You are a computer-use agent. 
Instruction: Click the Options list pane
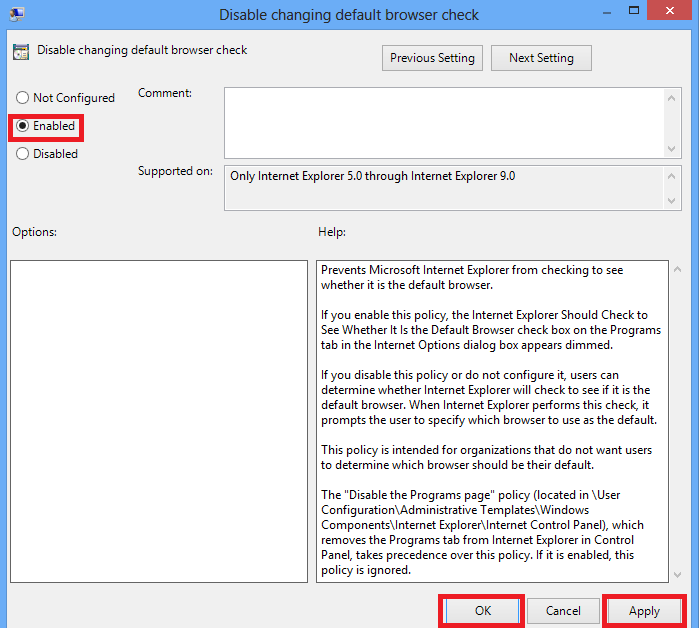159,421
